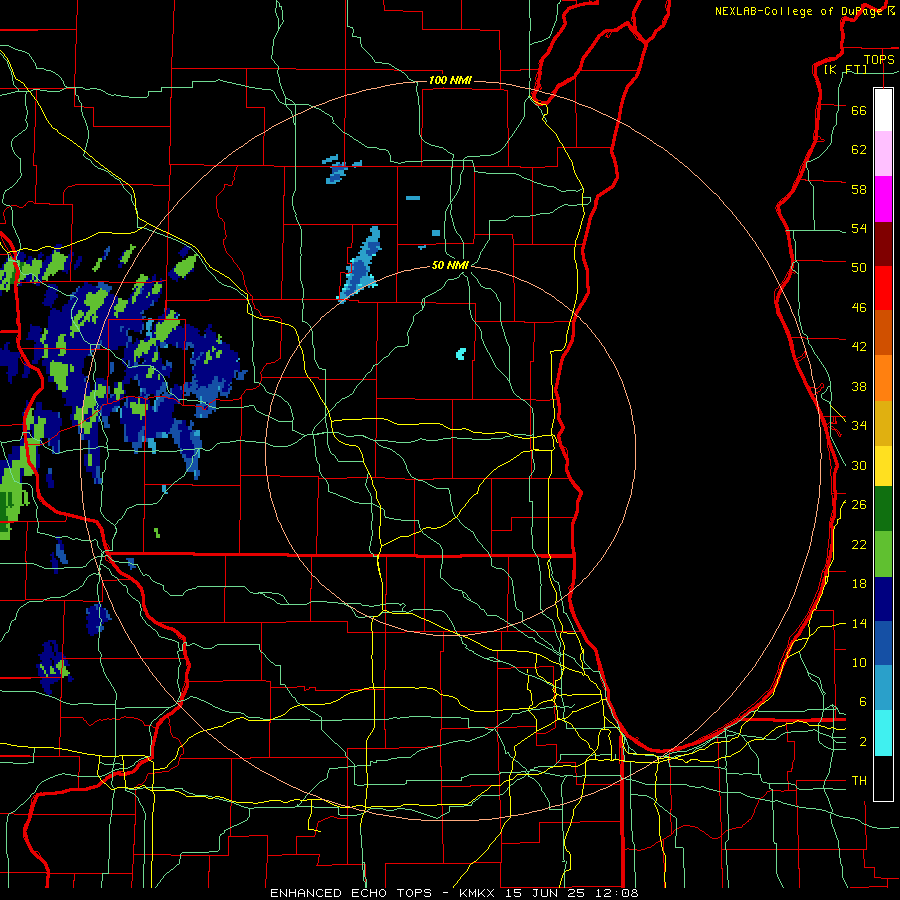Image resolution: width=900 pixels, height=900 pixels.
Task: Select the magenta legend swatch
Action: pyautogui.click(x=883, y=199)
